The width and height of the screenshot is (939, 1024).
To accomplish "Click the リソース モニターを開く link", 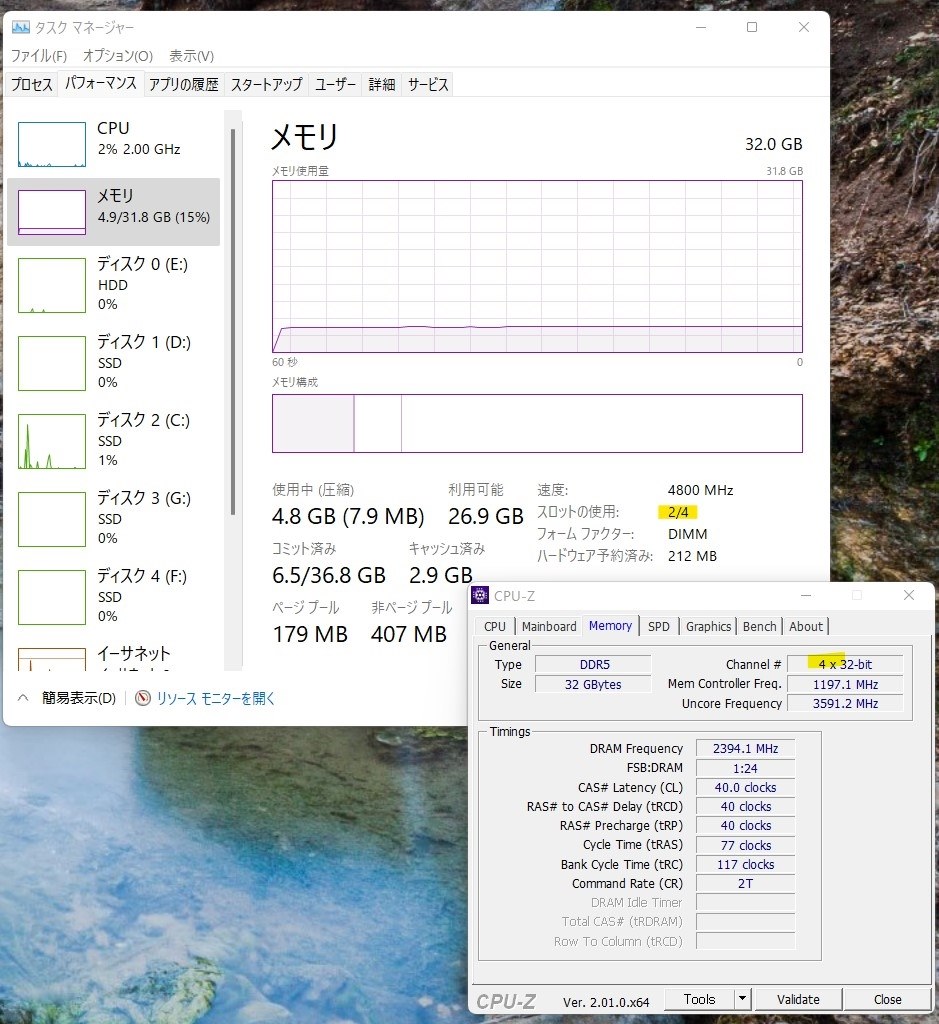I will [215, 698].
